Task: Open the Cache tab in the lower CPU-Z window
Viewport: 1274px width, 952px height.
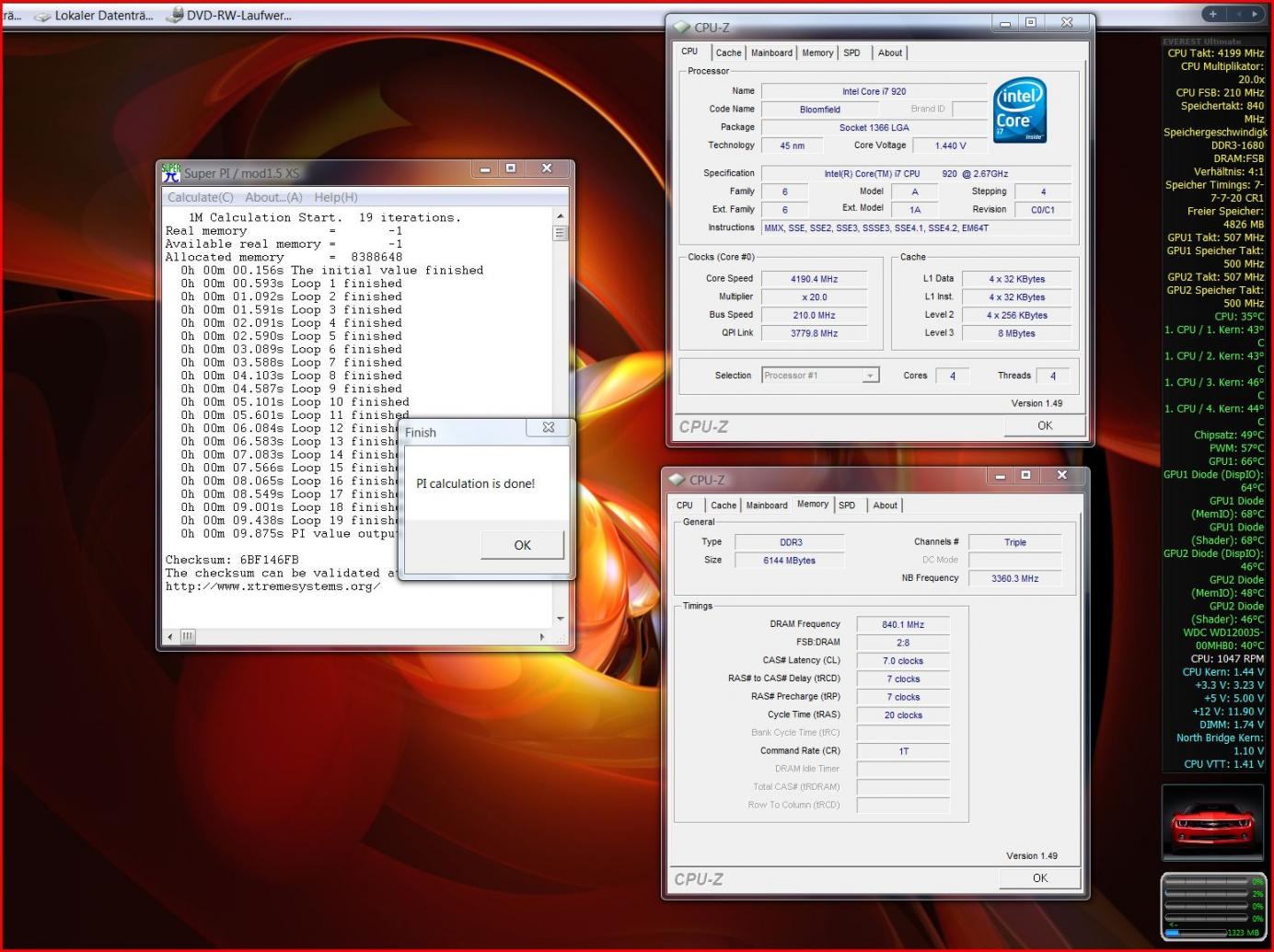Action: (724, 505)
